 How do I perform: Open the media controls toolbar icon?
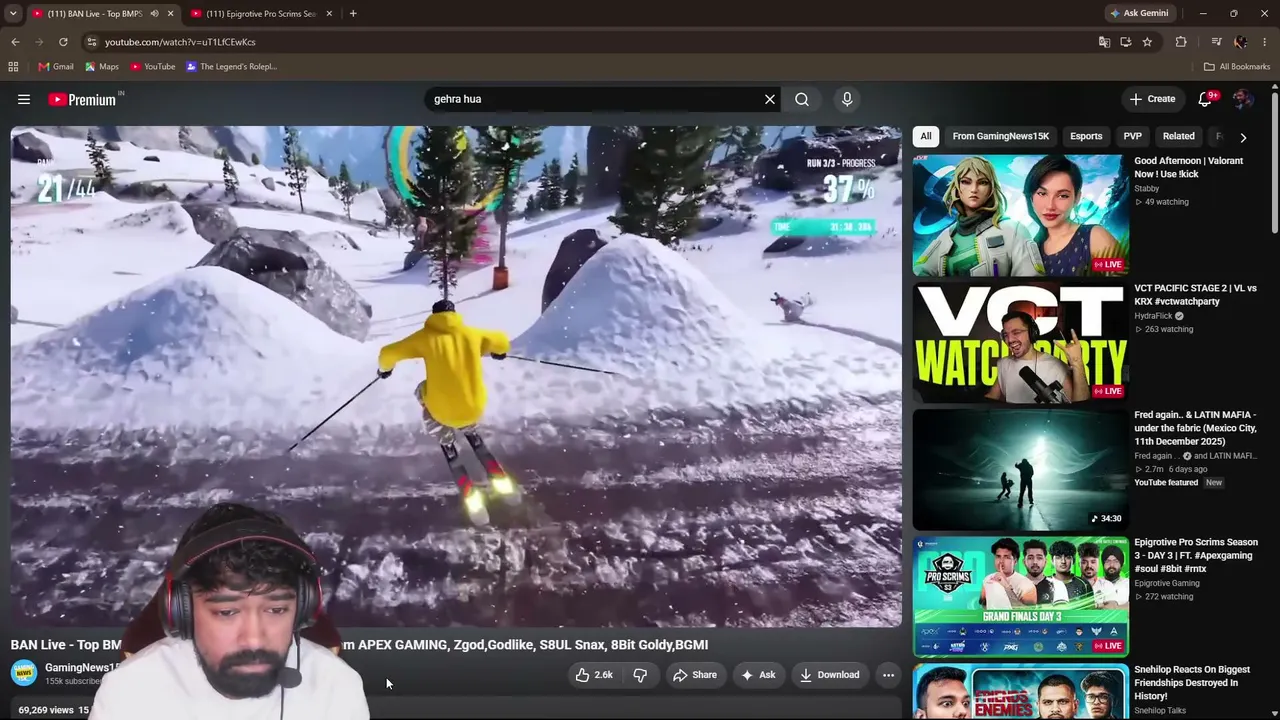1216,42
